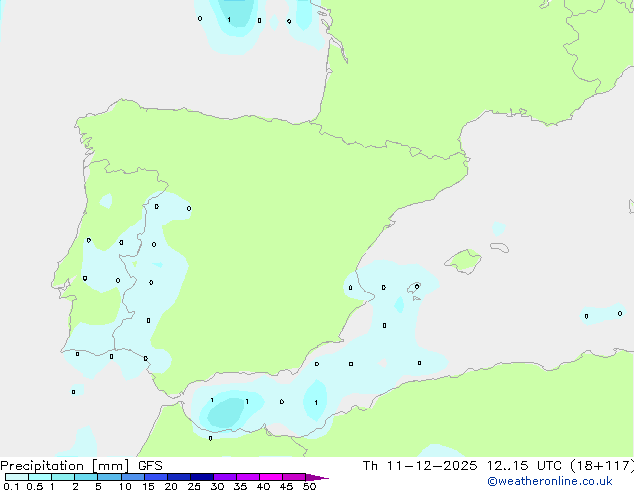
Task: Click the 35–40 mm legend color swatch
Action: tap(248, 477)
